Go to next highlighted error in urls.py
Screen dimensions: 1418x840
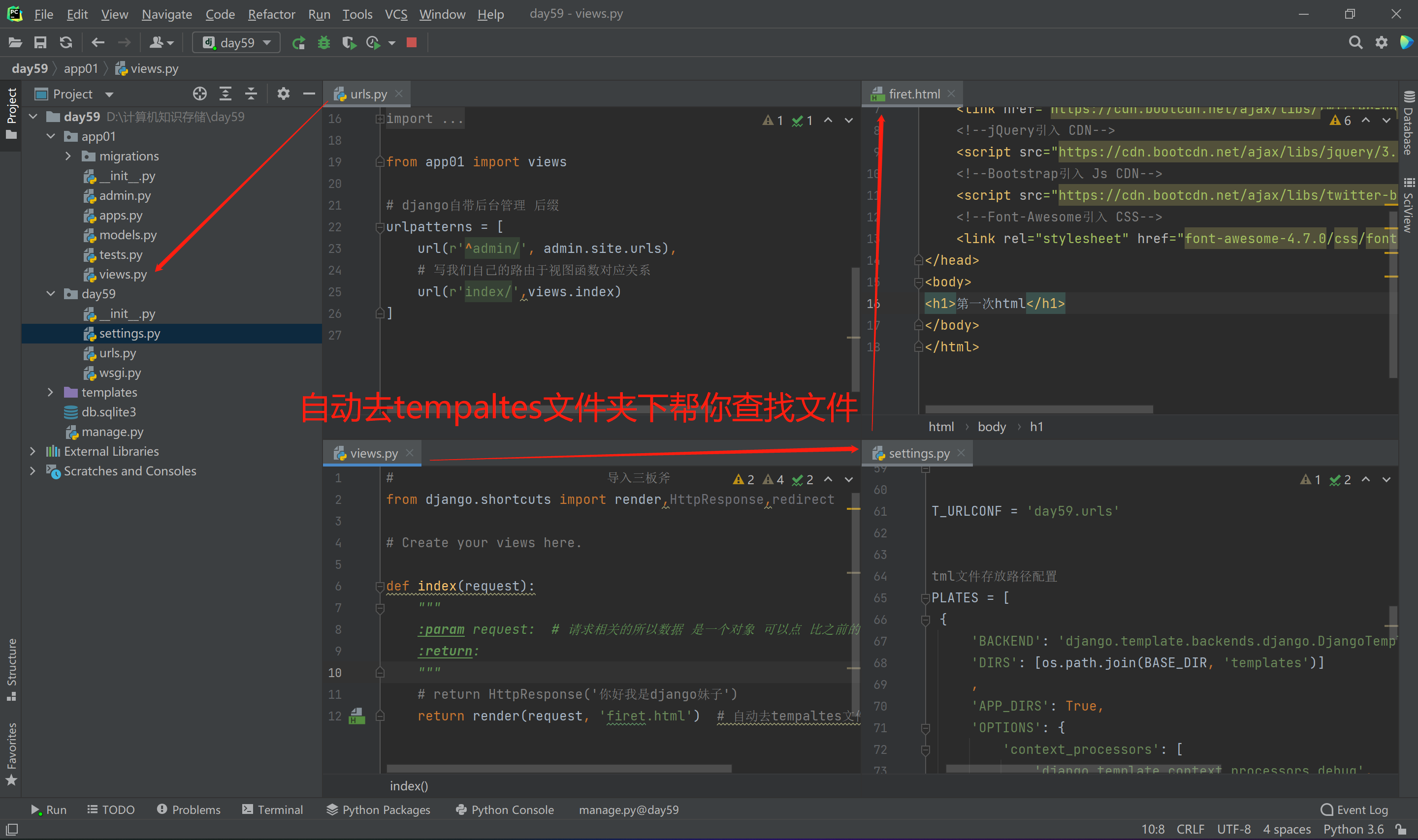[848, 120]
